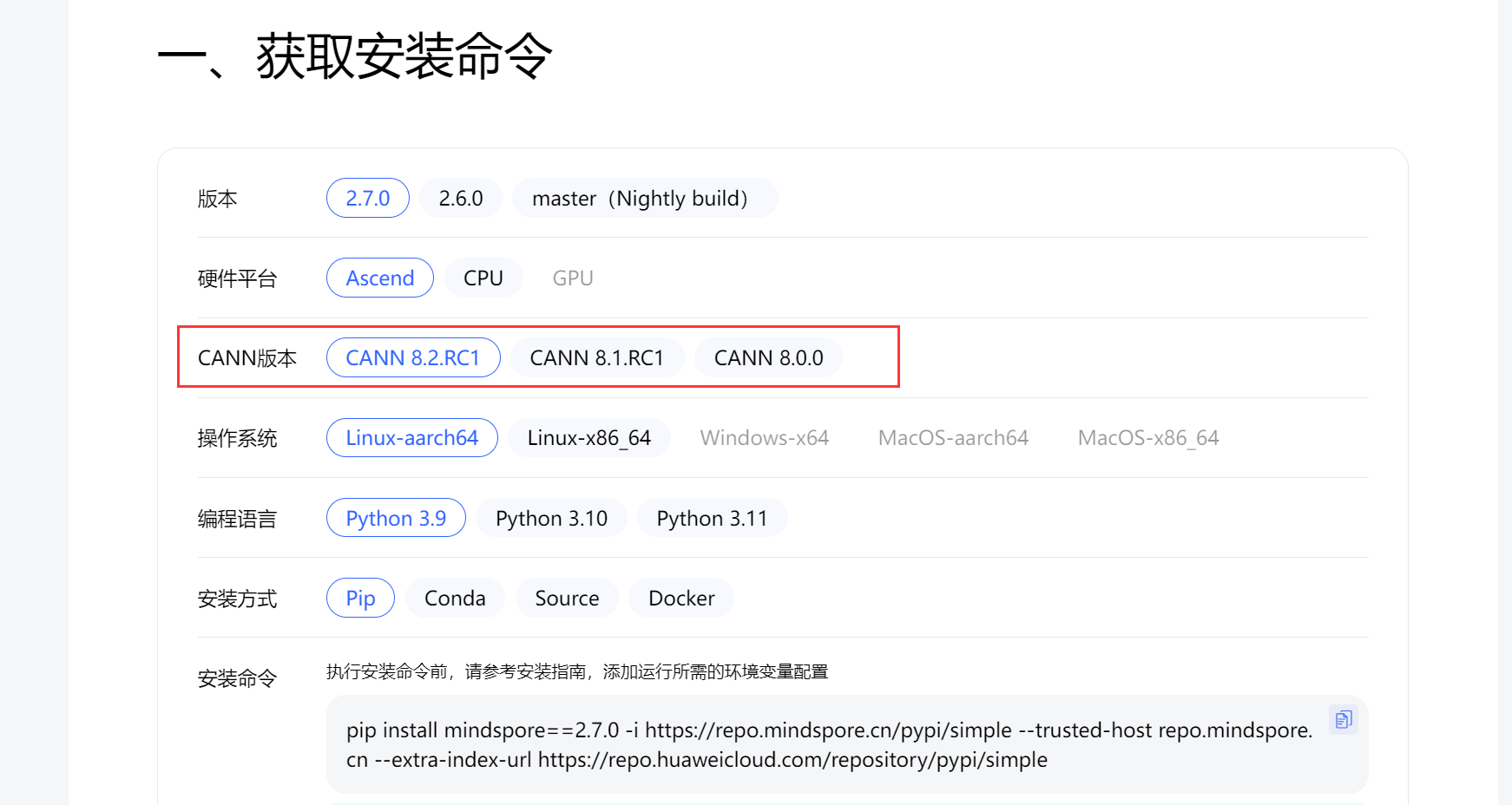Choose CANN 8.1.RC1 version
The width and height of the screenshot is (1512, 805).
[597, 357]
